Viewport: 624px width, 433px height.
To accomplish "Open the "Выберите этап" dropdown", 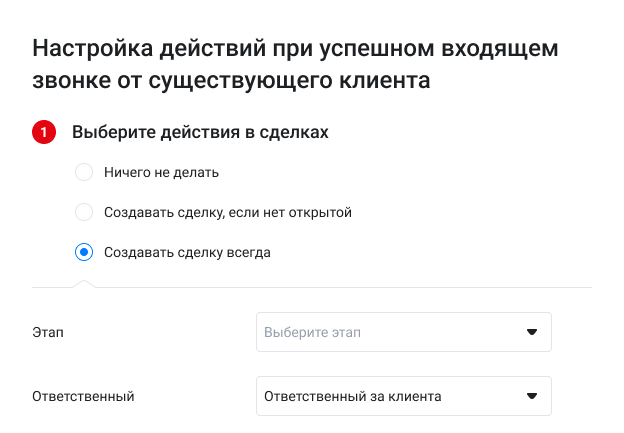I will [x=403, y=332].
